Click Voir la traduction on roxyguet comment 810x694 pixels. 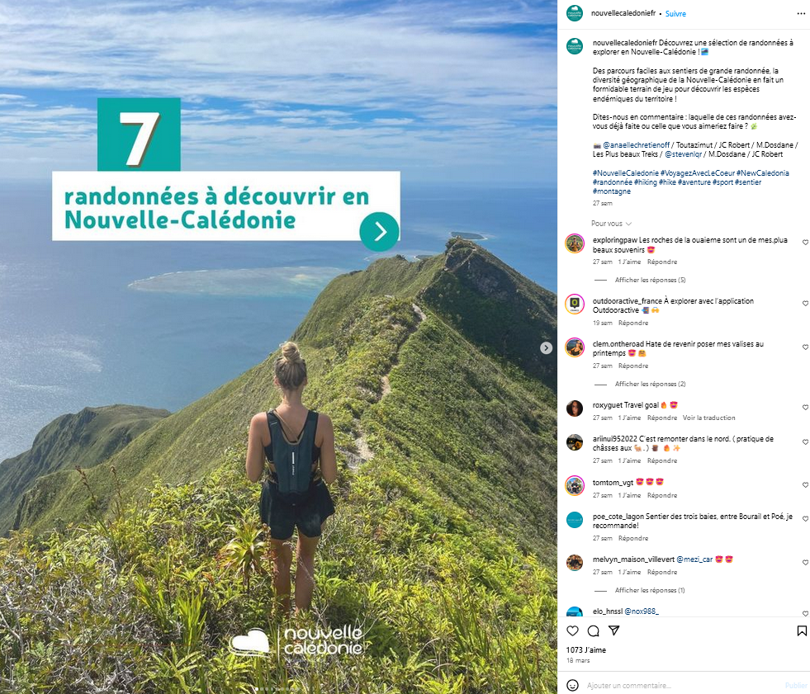coord(709,418)
